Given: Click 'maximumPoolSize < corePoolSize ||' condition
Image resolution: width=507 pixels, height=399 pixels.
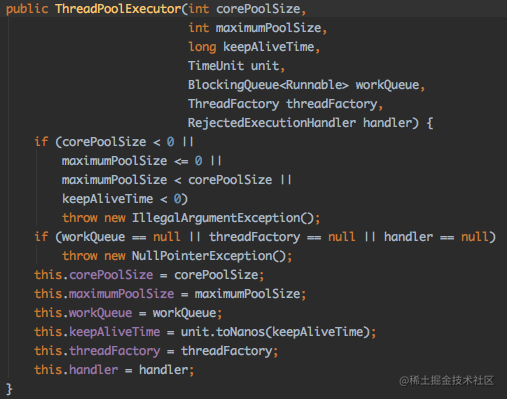Looking at the screenshot, I should [177, 180].
